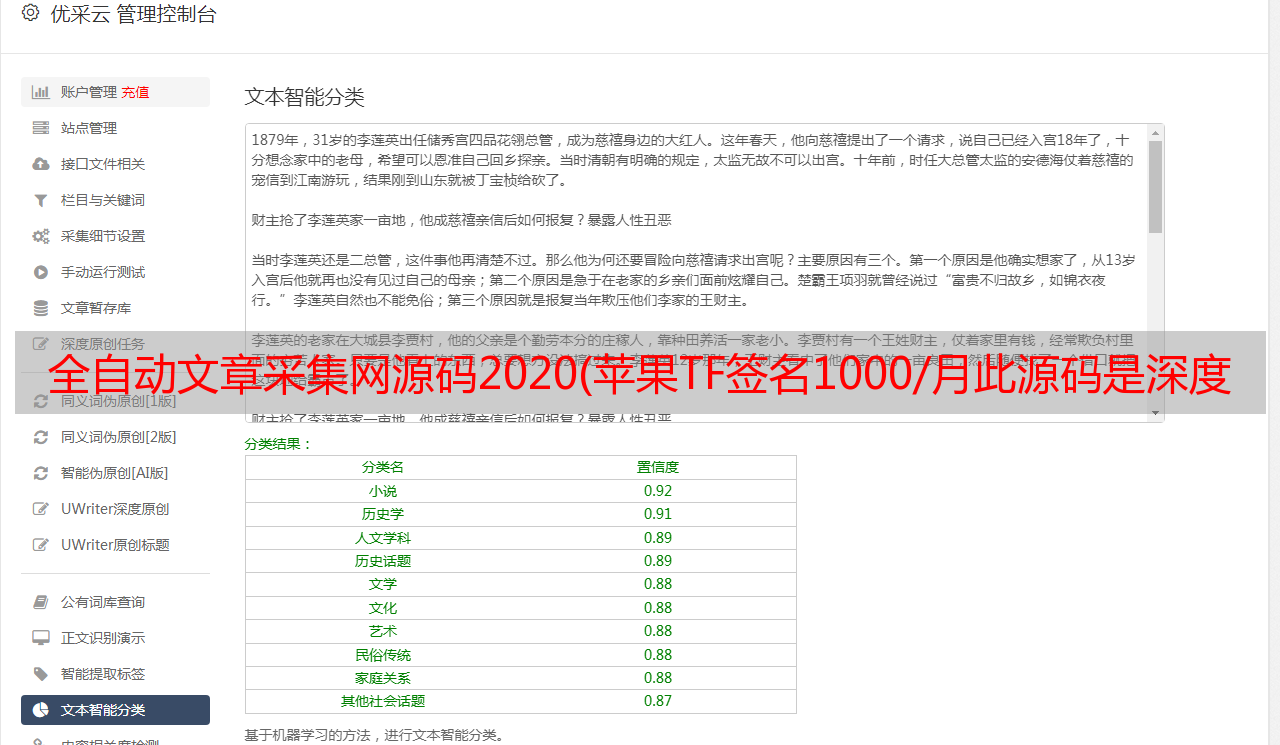
Task: Click the database icon for 文章暂存库
Action: click(x=41, y=308)
